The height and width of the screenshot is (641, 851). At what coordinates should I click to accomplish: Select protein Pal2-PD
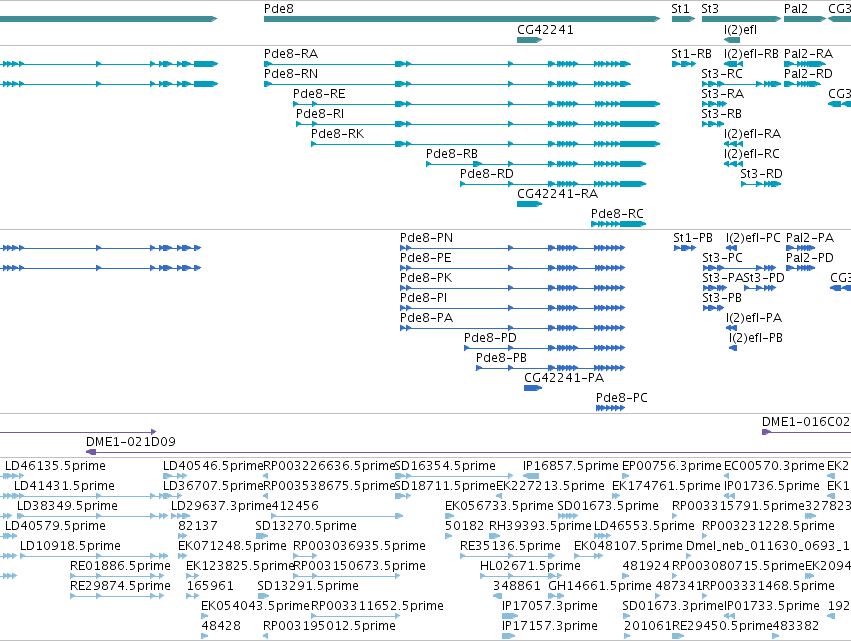coord(801,268)
